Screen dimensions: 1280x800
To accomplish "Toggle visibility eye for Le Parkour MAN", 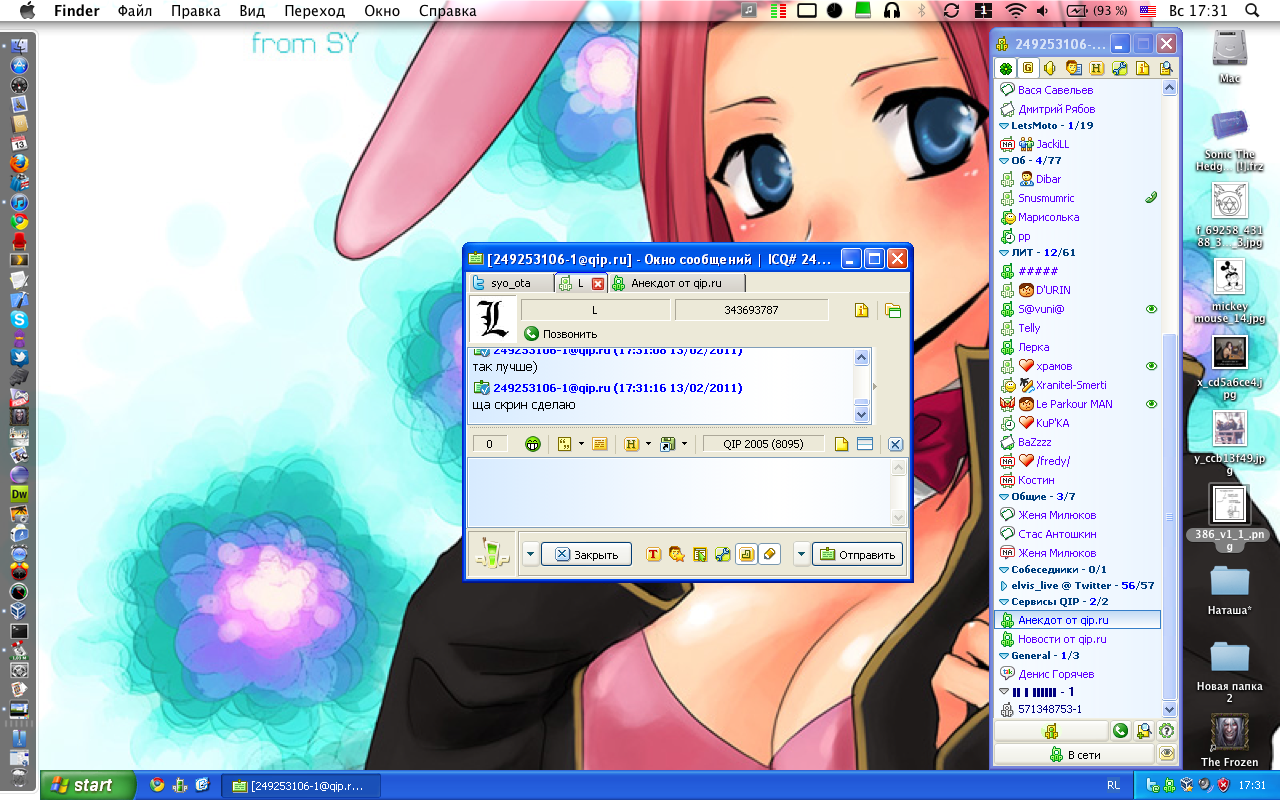I will pos(1151,404).
